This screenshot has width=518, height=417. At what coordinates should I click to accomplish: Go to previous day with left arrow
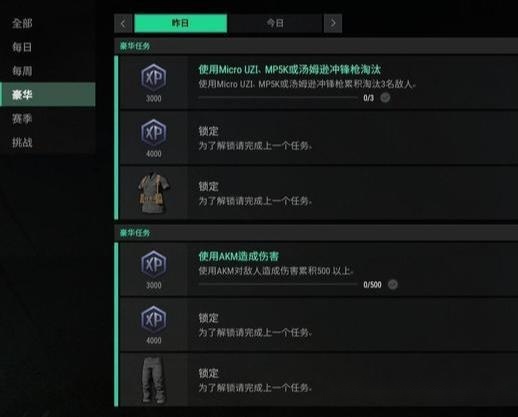(123, 23)
